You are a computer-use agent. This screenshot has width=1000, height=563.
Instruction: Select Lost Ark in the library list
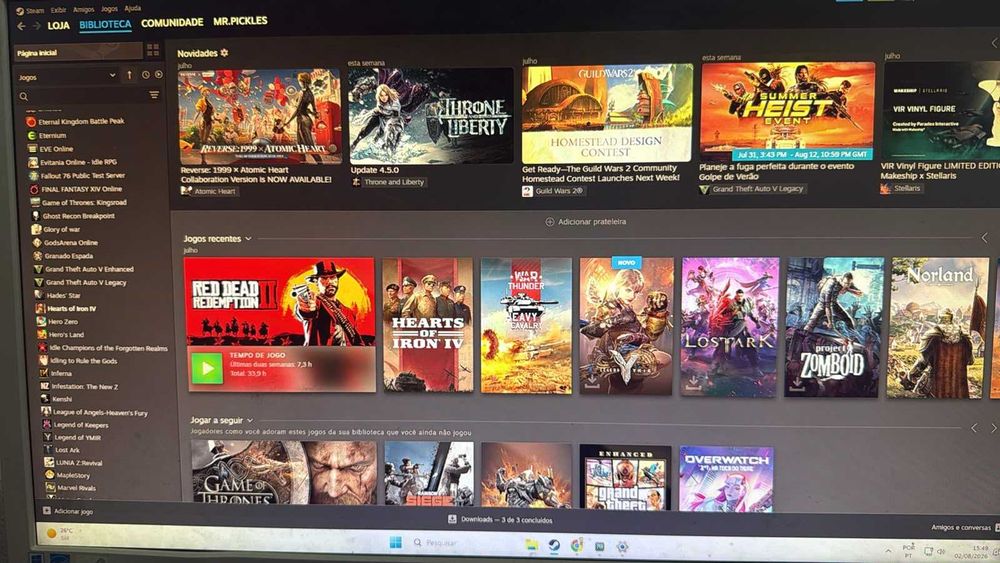click(x=67, y=450)
